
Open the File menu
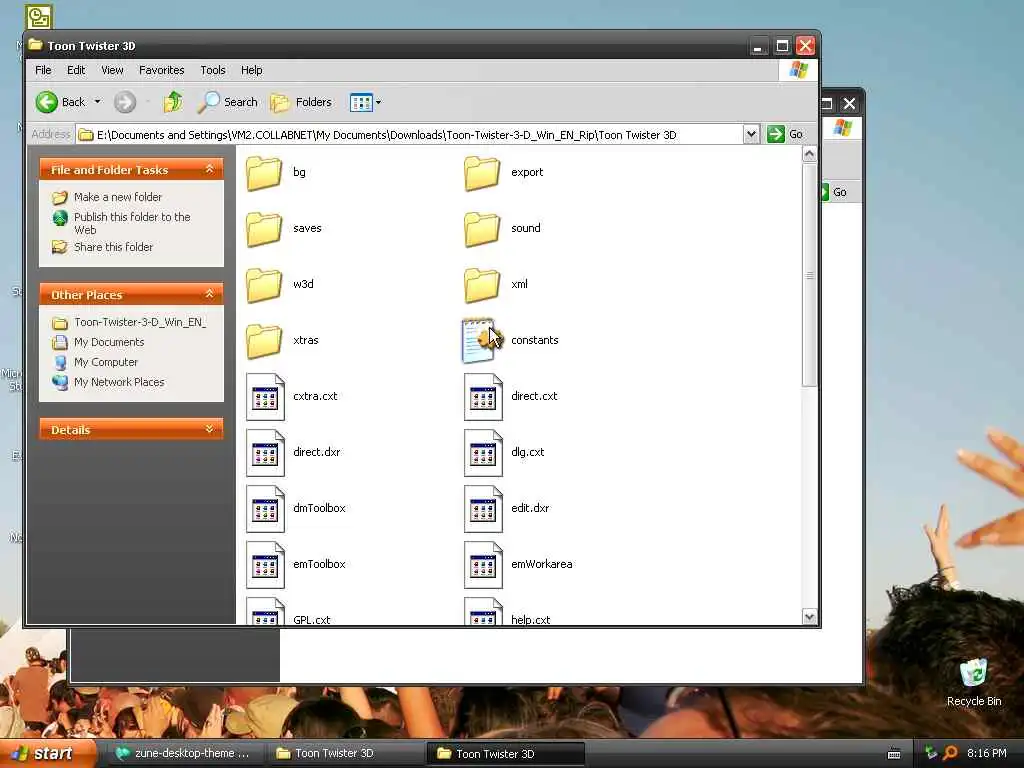coord(43,70)
